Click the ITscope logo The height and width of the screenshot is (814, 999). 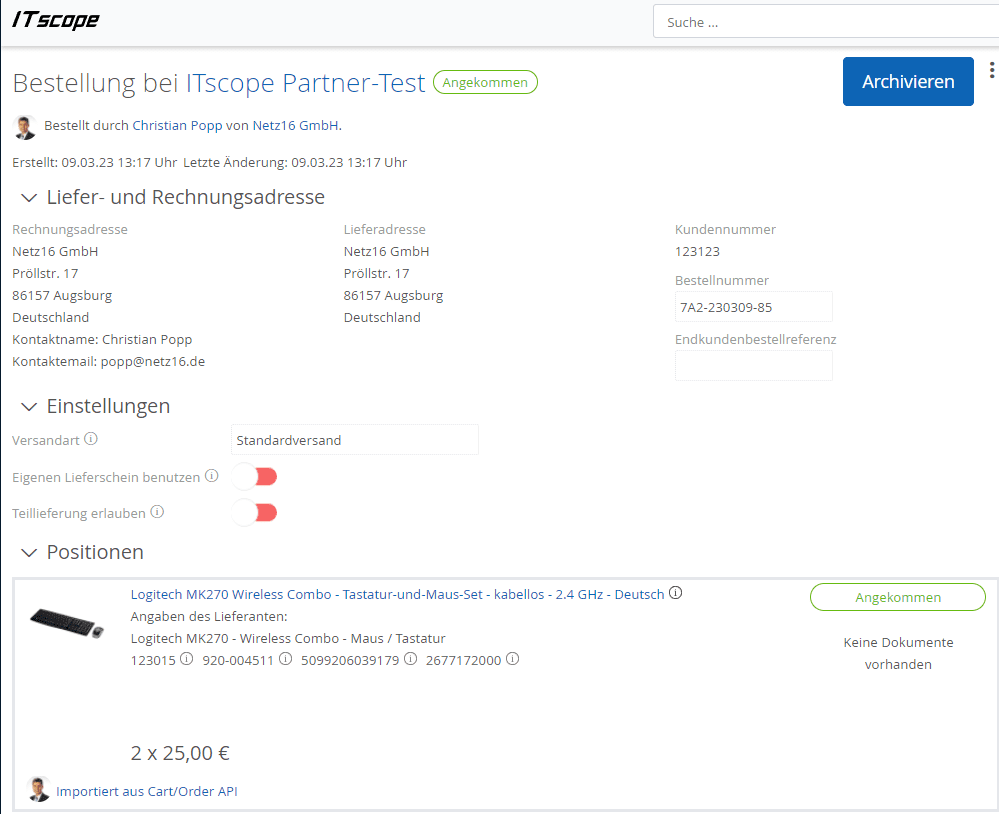pyautogui.click(x=55, y=20)
